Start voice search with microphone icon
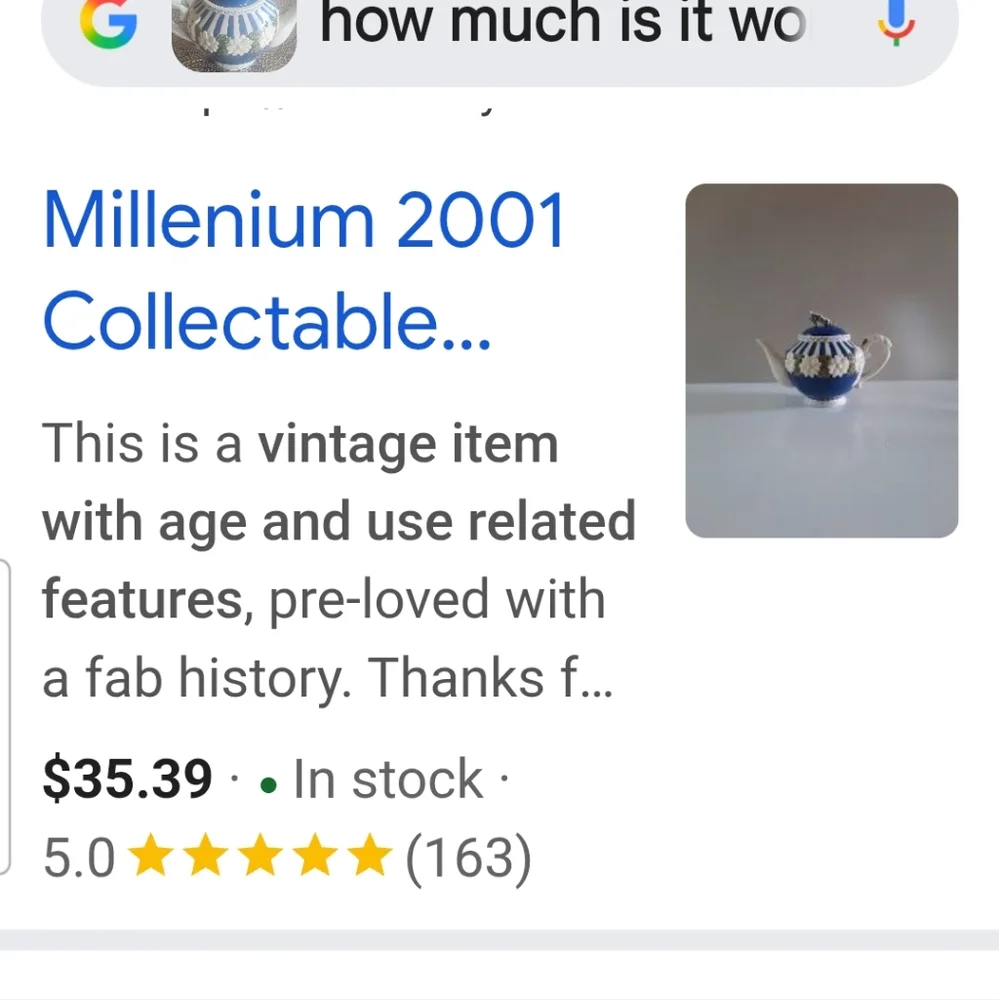Viewport: 999px width, 1000px height. pos(896,22)
